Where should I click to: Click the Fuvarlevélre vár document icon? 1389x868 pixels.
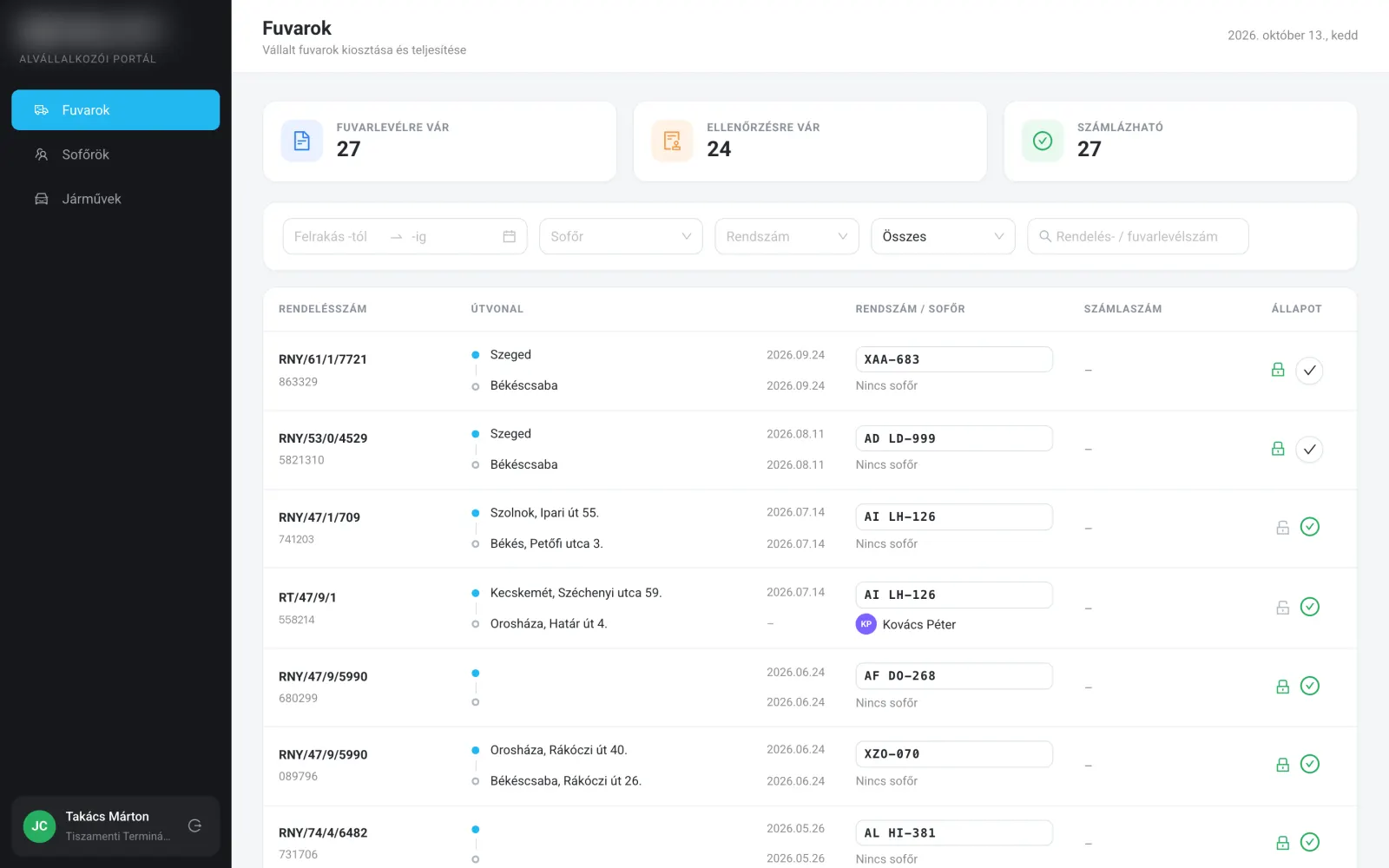coord(302,141)
